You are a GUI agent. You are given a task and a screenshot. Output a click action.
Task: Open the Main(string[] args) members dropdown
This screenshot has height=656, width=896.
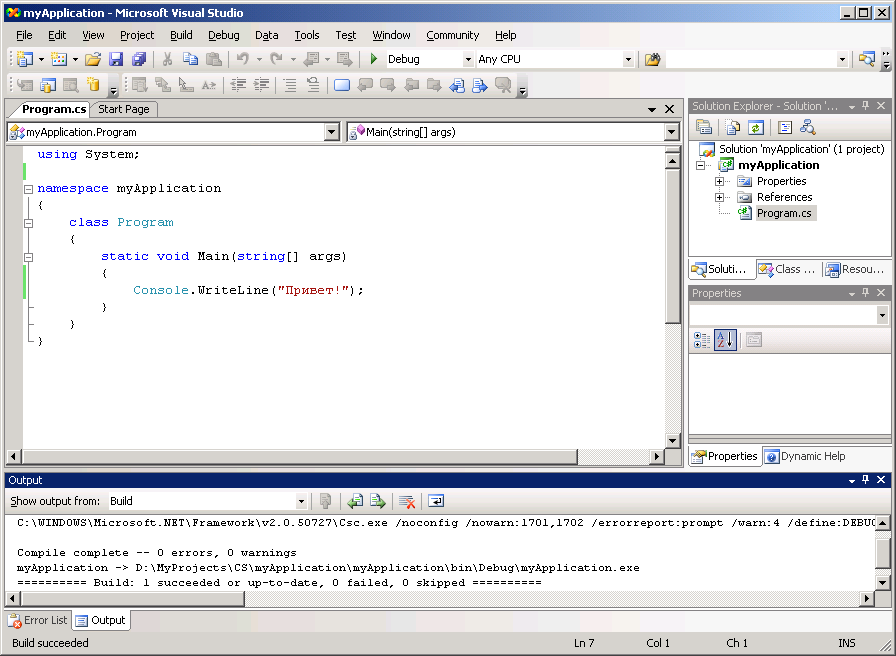tap(671, 132)
